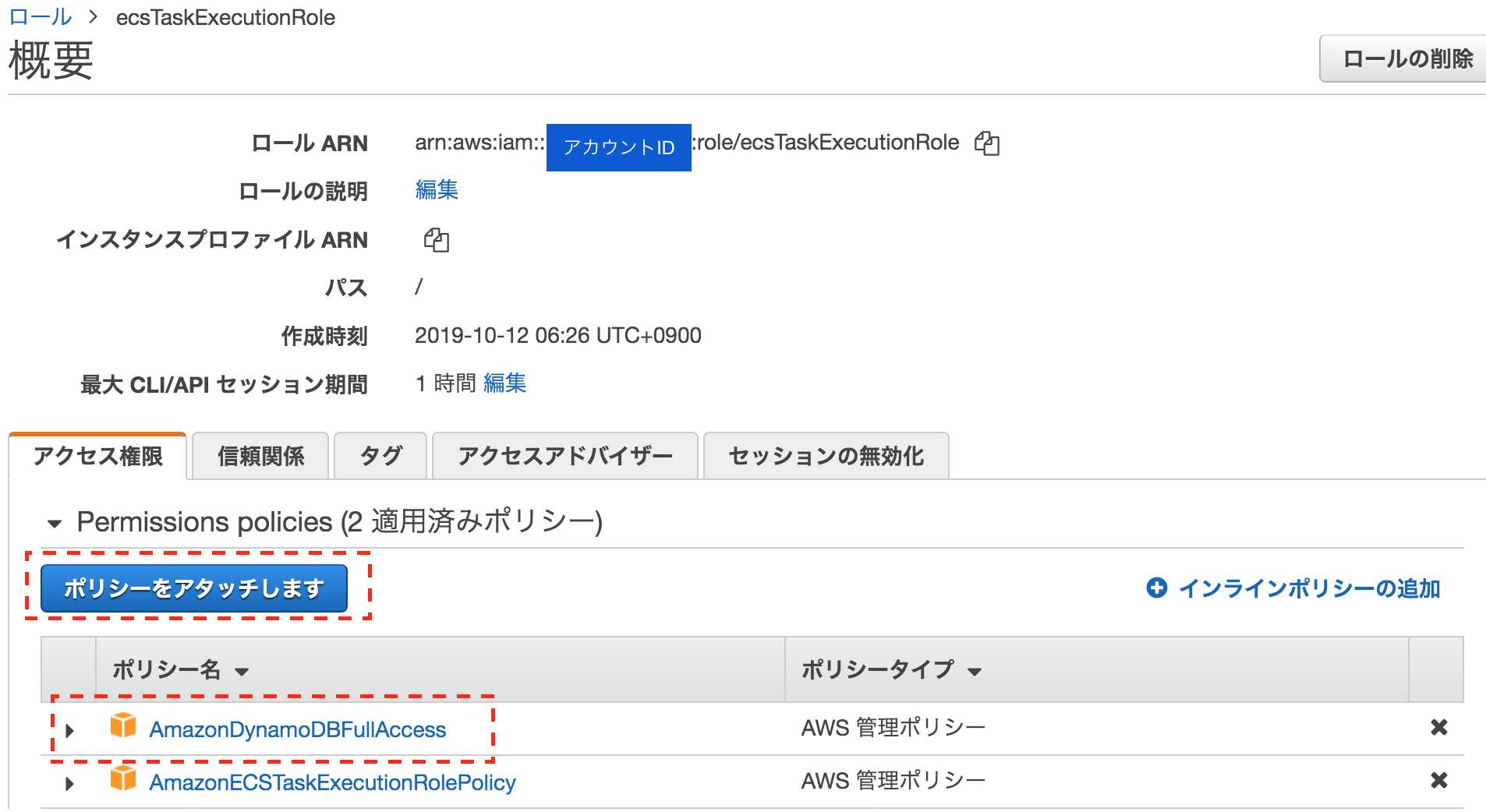
Task: Click the AmazonECSTaskExecutionRolePolicy cube icon
Action: [x=122, y=781]
